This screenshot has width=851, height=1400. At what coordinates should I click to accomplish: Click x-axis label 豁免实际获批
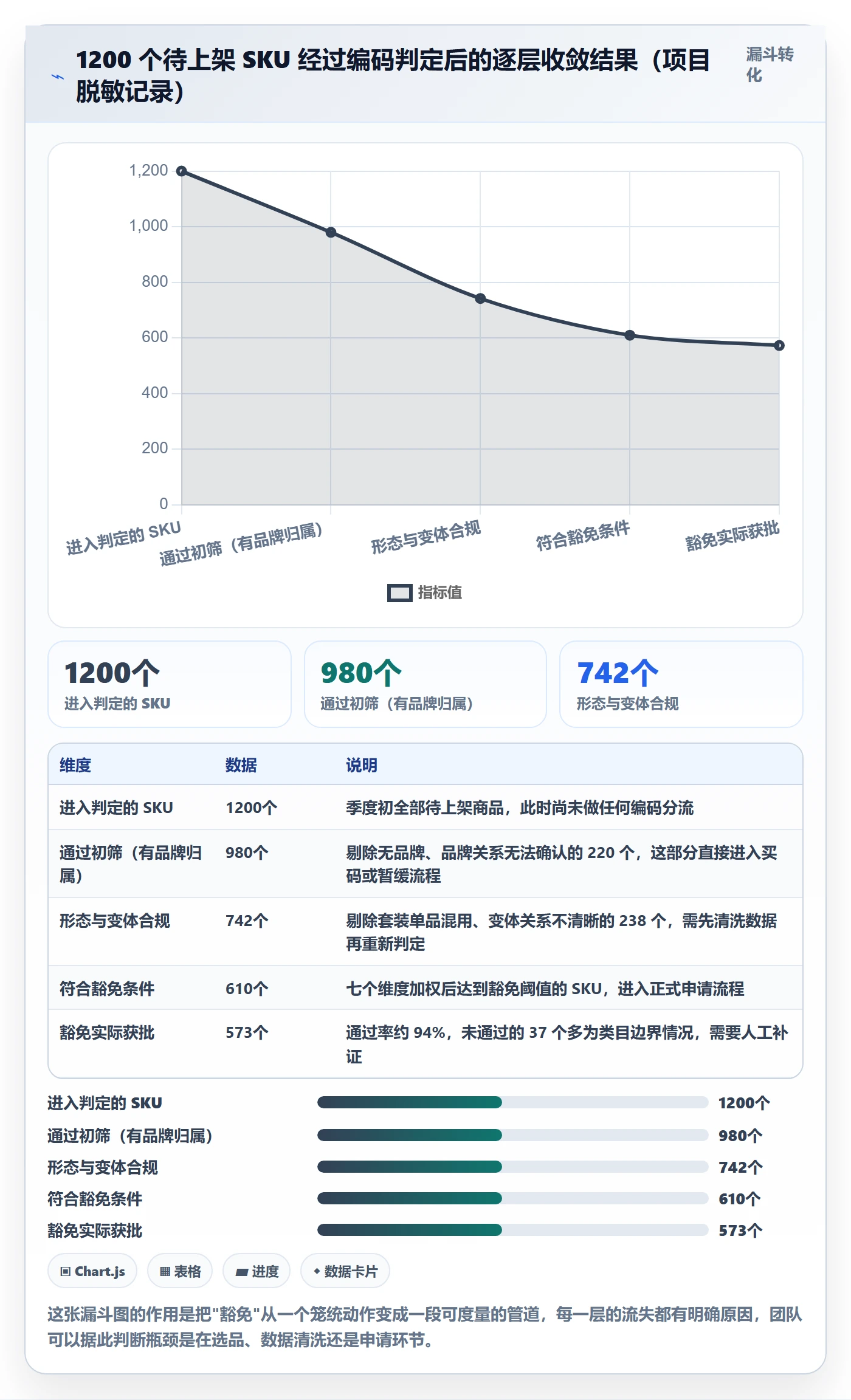pos(732,536)
